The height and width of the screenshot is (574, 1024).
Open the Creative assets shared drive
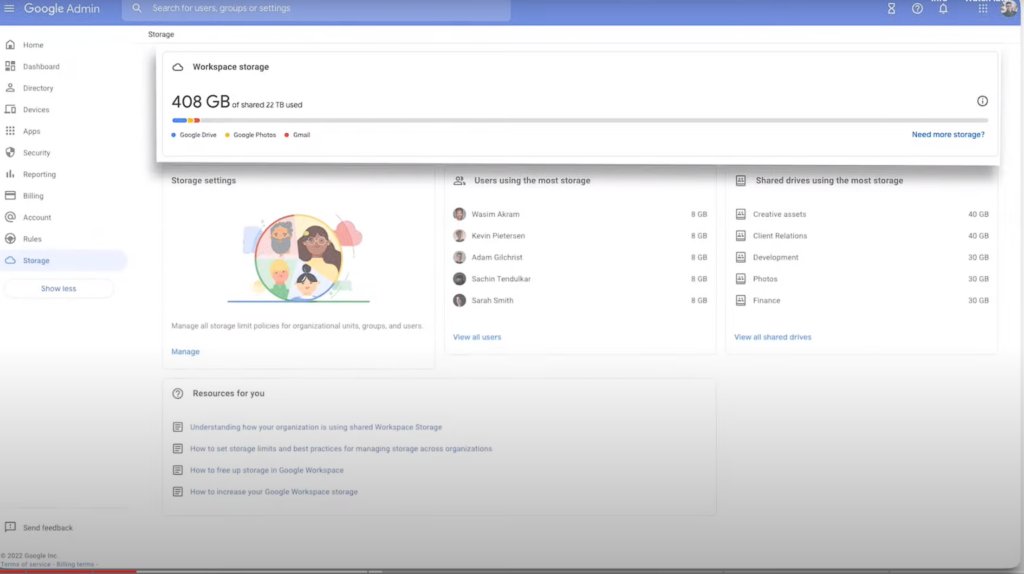[861, 214]
